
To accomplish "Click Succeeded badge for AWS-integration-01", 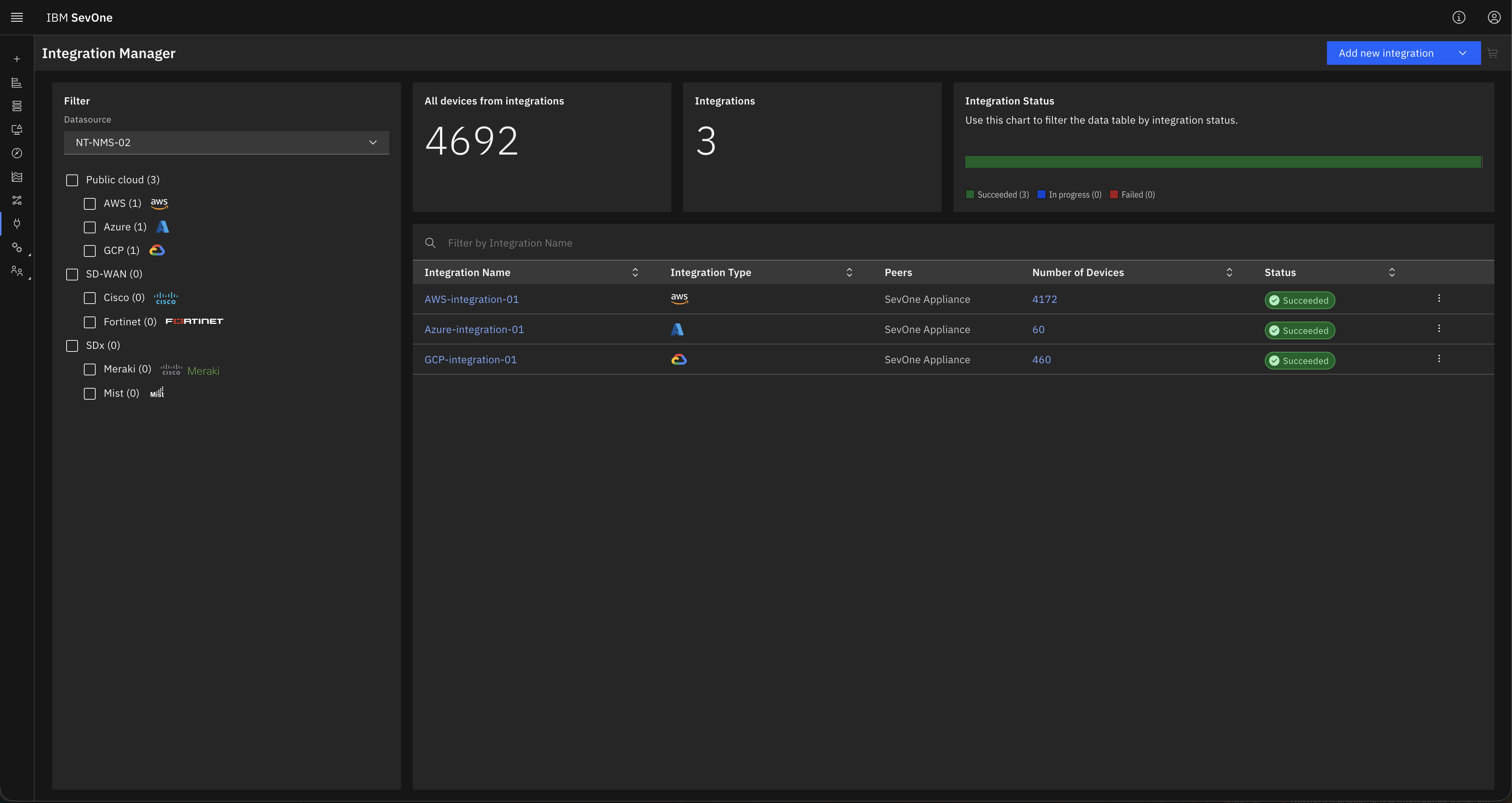I will 1300,301.
